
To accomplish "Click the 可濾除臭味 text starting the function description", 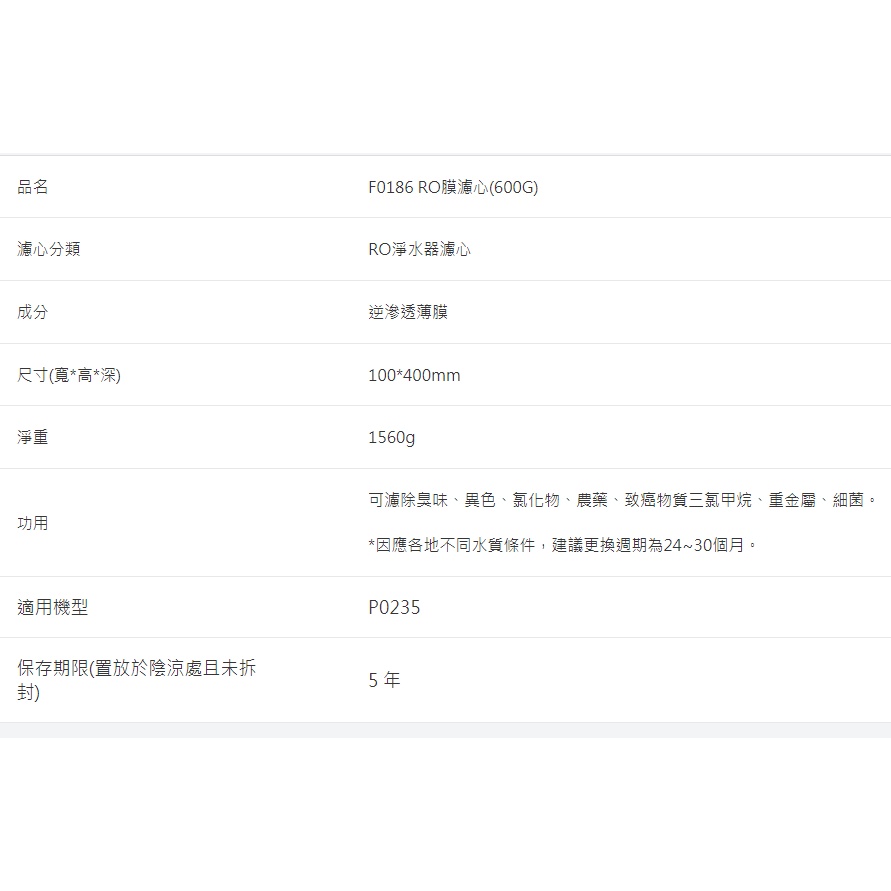I will pyautogui.click(x=408, y=499).
